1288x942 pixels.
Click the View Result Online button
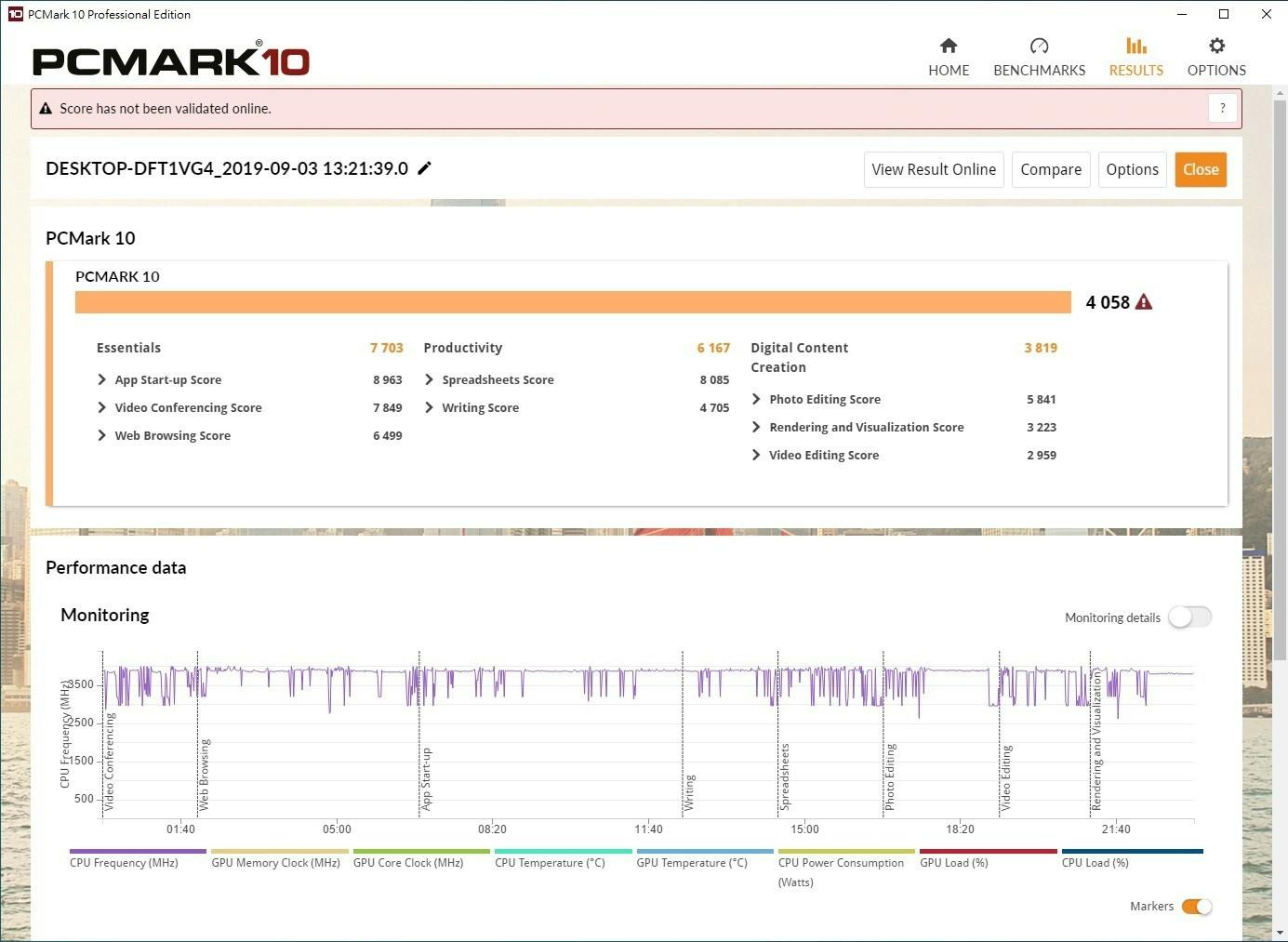pos(933,169)
